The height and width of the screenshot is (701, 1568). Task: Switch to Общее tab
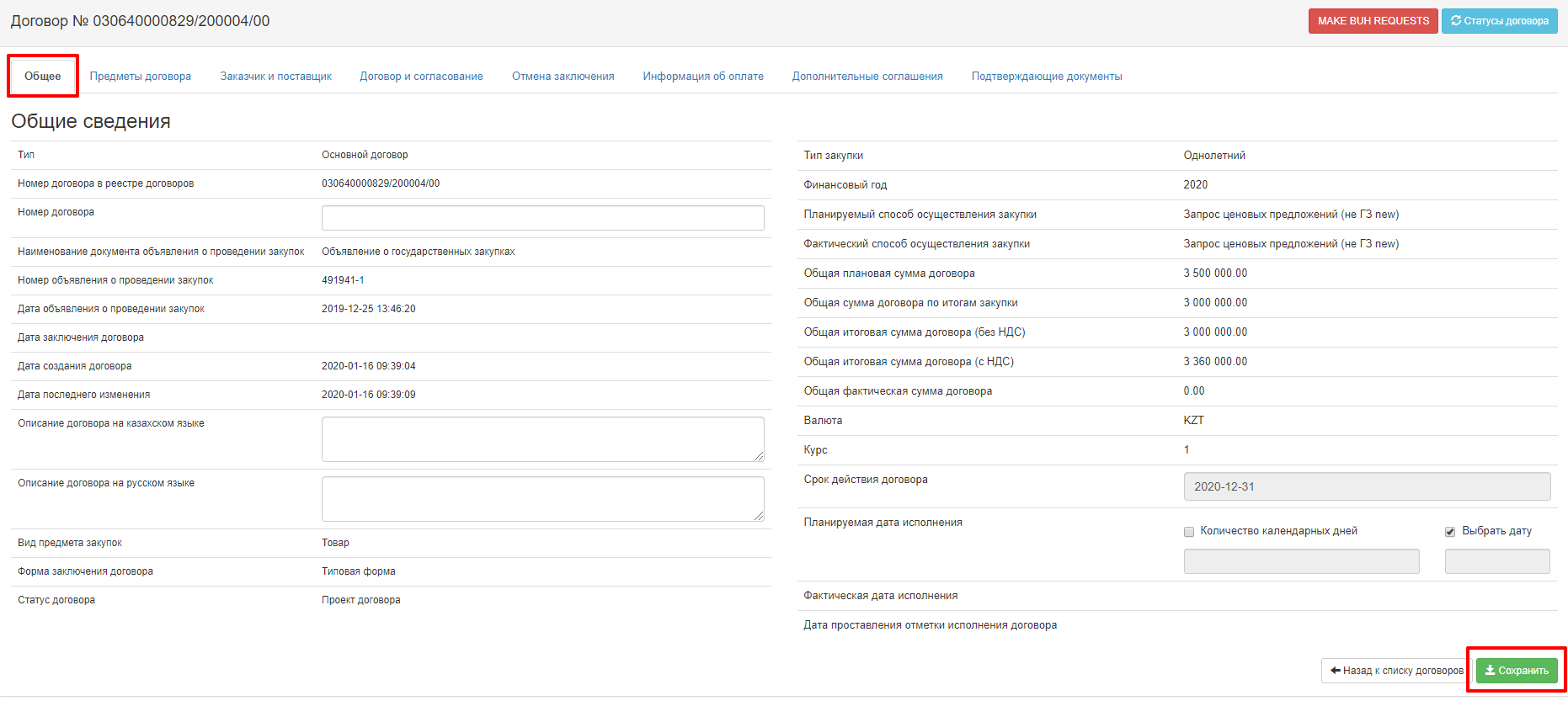pos(43,77)
